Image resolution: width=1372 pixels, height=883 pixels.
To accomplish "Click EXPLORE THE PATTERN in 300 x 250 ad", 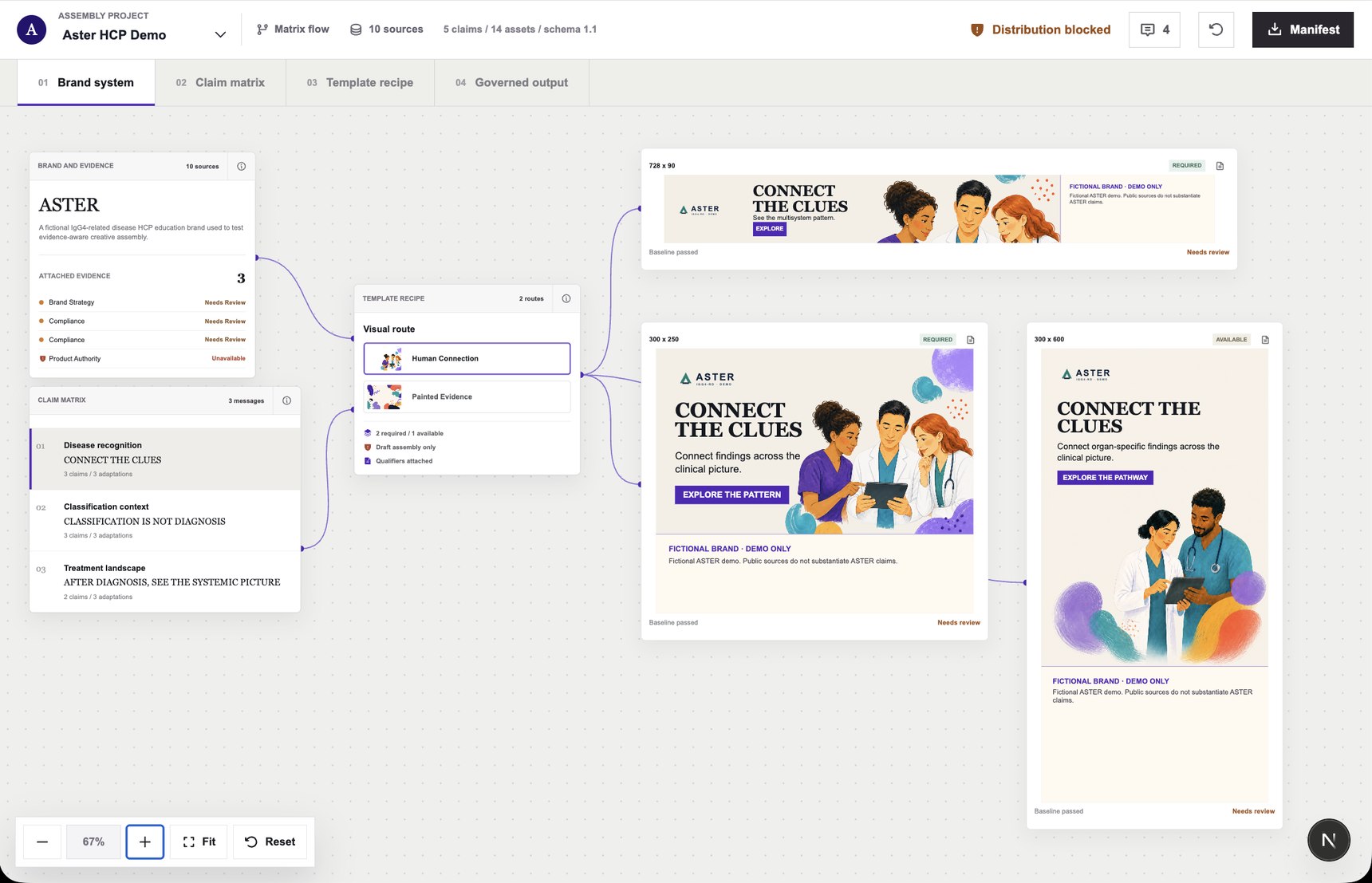I will pyautogui.click(x=731, y=495).
